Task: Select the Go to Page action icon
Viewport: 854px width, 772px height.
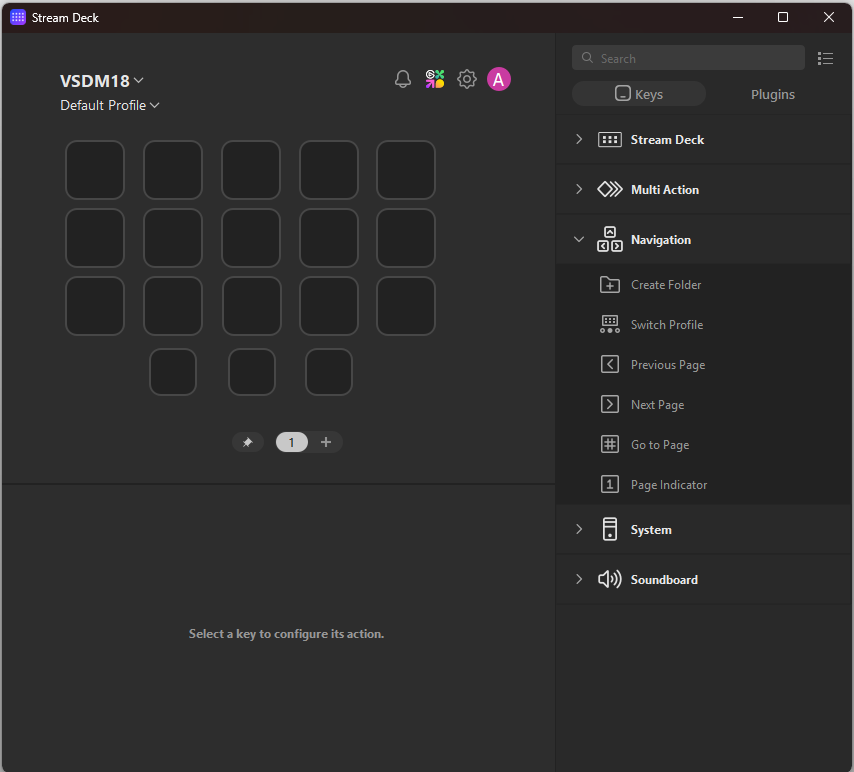Action: pos(609,445)
